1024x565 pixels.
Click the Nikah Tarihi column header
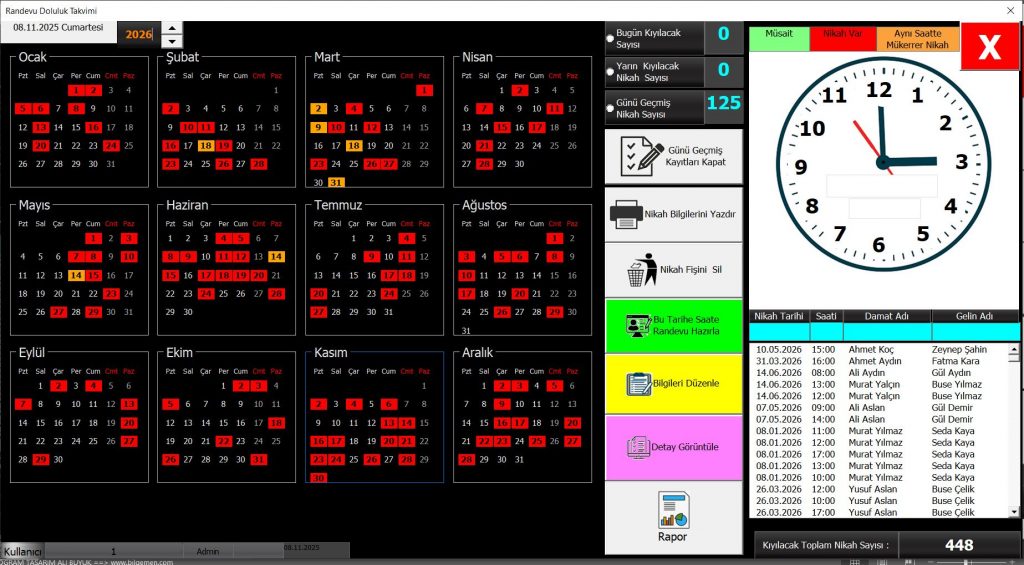pos(778,316)
